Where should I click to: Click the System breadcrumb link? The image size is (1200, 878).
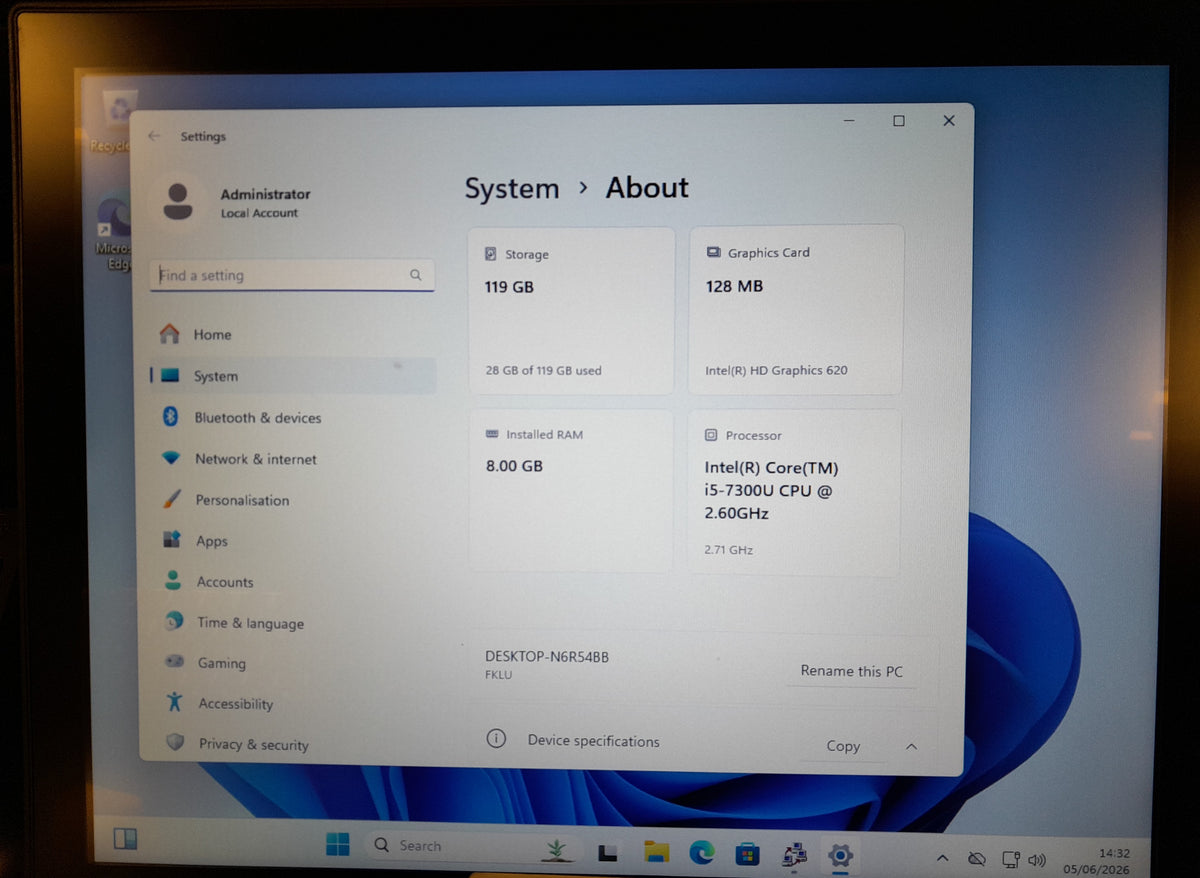[512, 189]
